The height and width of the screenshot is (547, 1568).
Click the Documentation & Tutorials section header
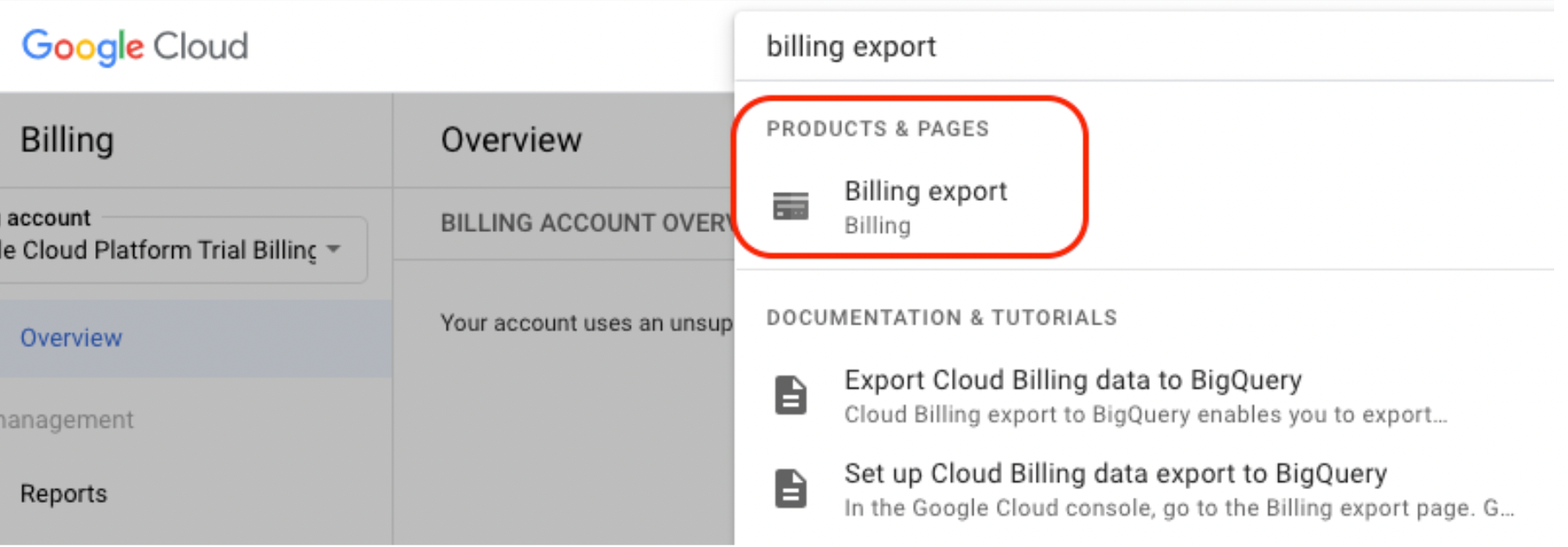pos(941,318)
